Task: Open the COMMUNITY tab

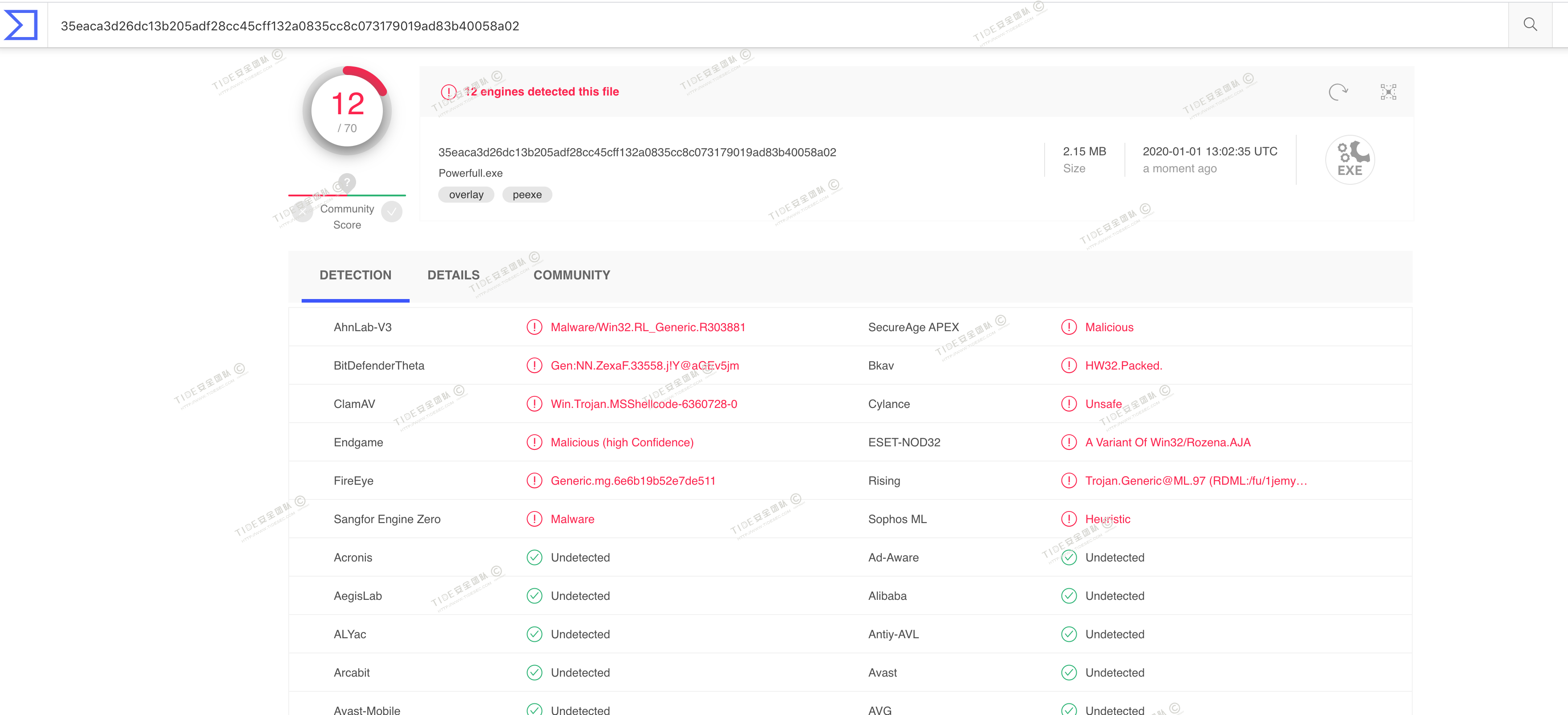Action: click(571, 275)
